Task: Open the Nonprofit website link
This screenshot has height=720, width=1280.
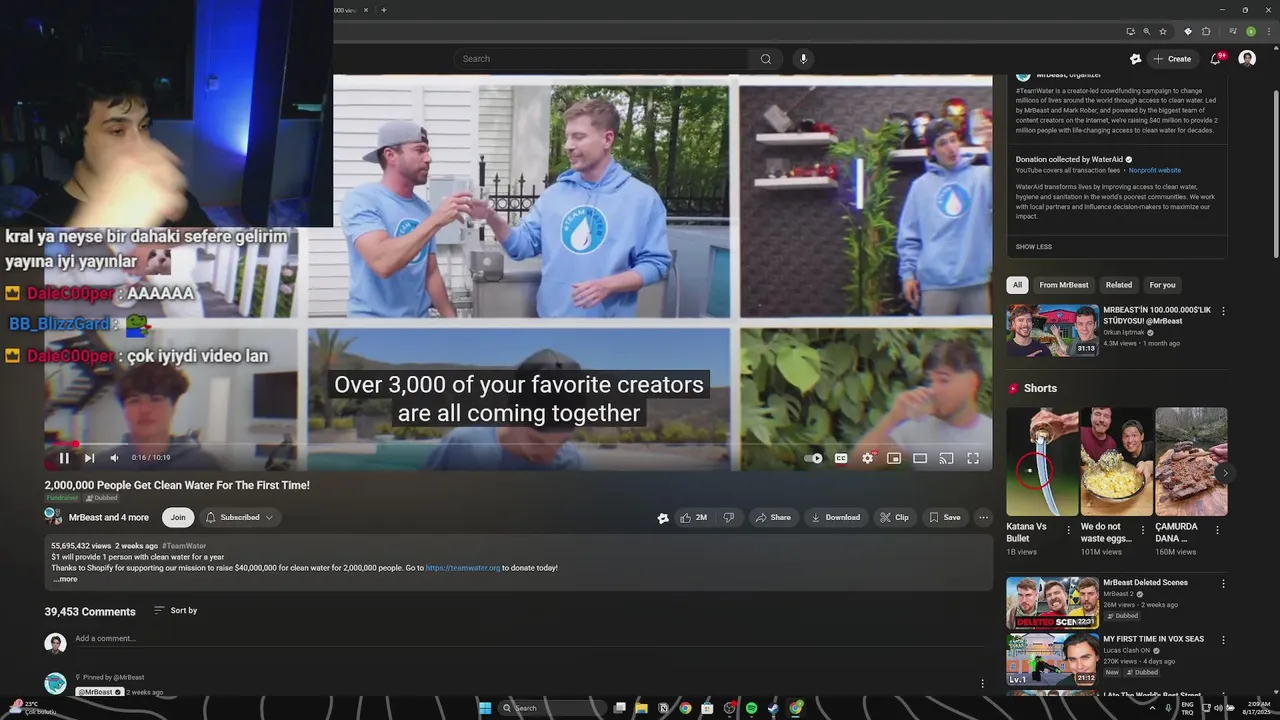Action: click(1155, 170)
